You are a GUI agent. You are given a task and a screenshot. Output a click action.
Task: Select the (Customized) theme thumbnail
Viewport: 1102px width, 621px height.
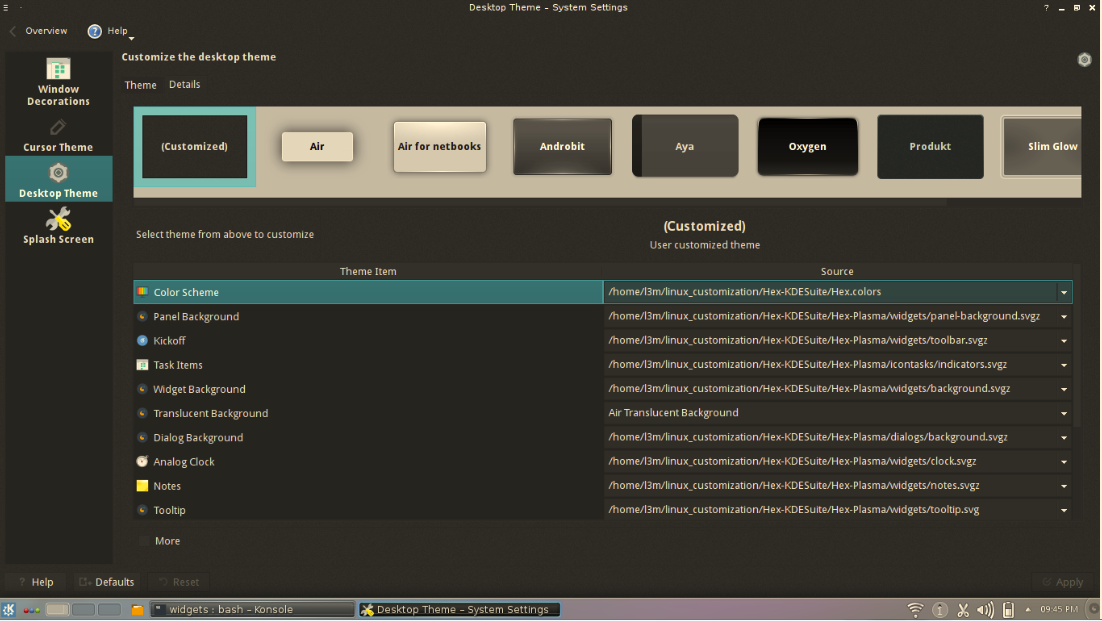(x=195, y=146)
